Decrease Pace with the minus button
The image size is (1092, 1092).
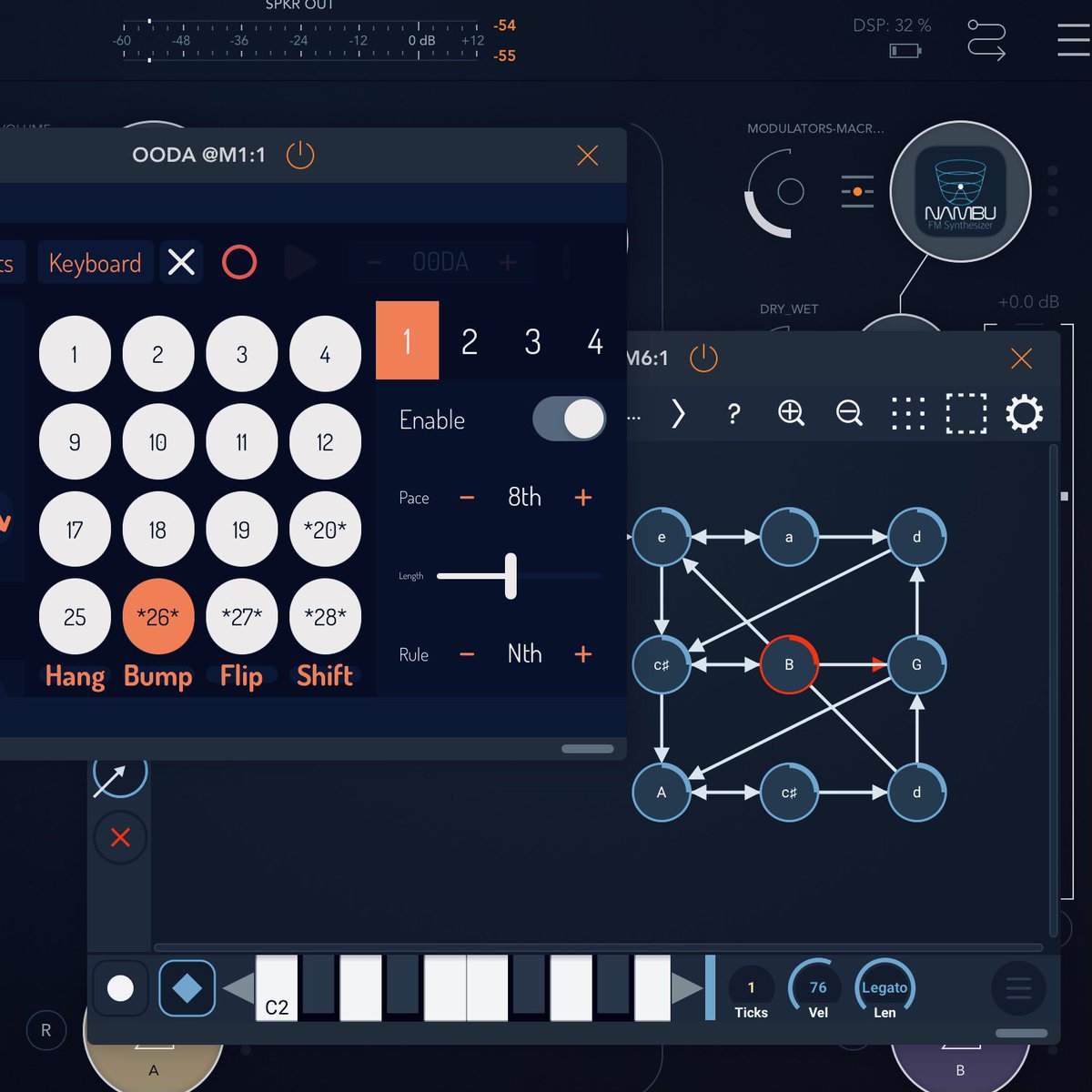[x=467, y=498]
